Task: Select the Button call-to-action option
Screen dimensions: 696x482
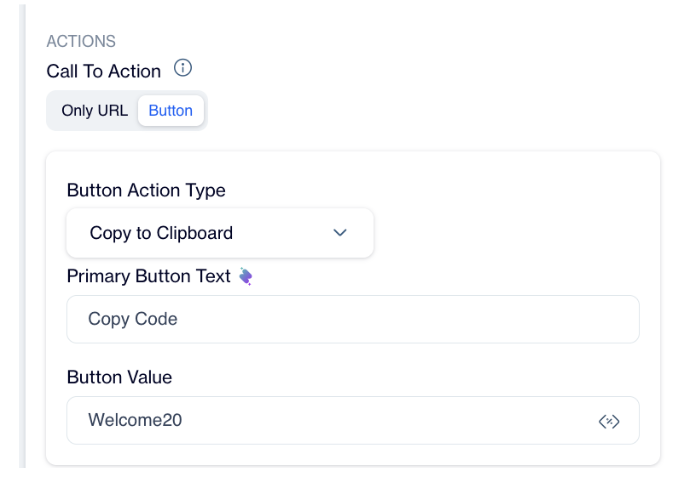Action: (x=170, y=111)
